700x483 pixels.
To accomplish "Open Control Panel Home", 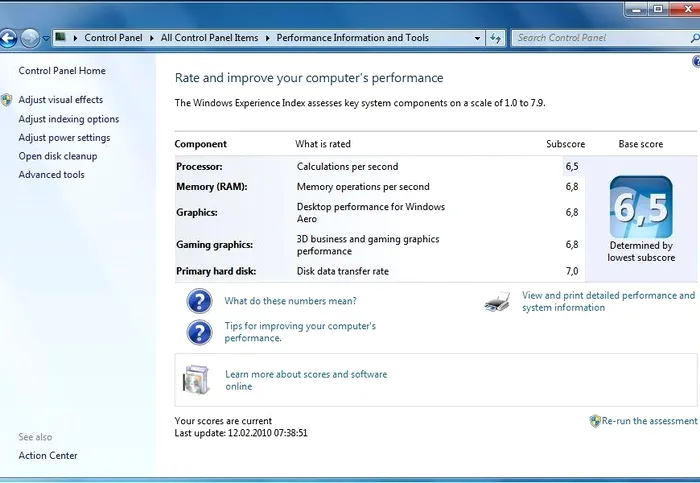I will [62, 71].
